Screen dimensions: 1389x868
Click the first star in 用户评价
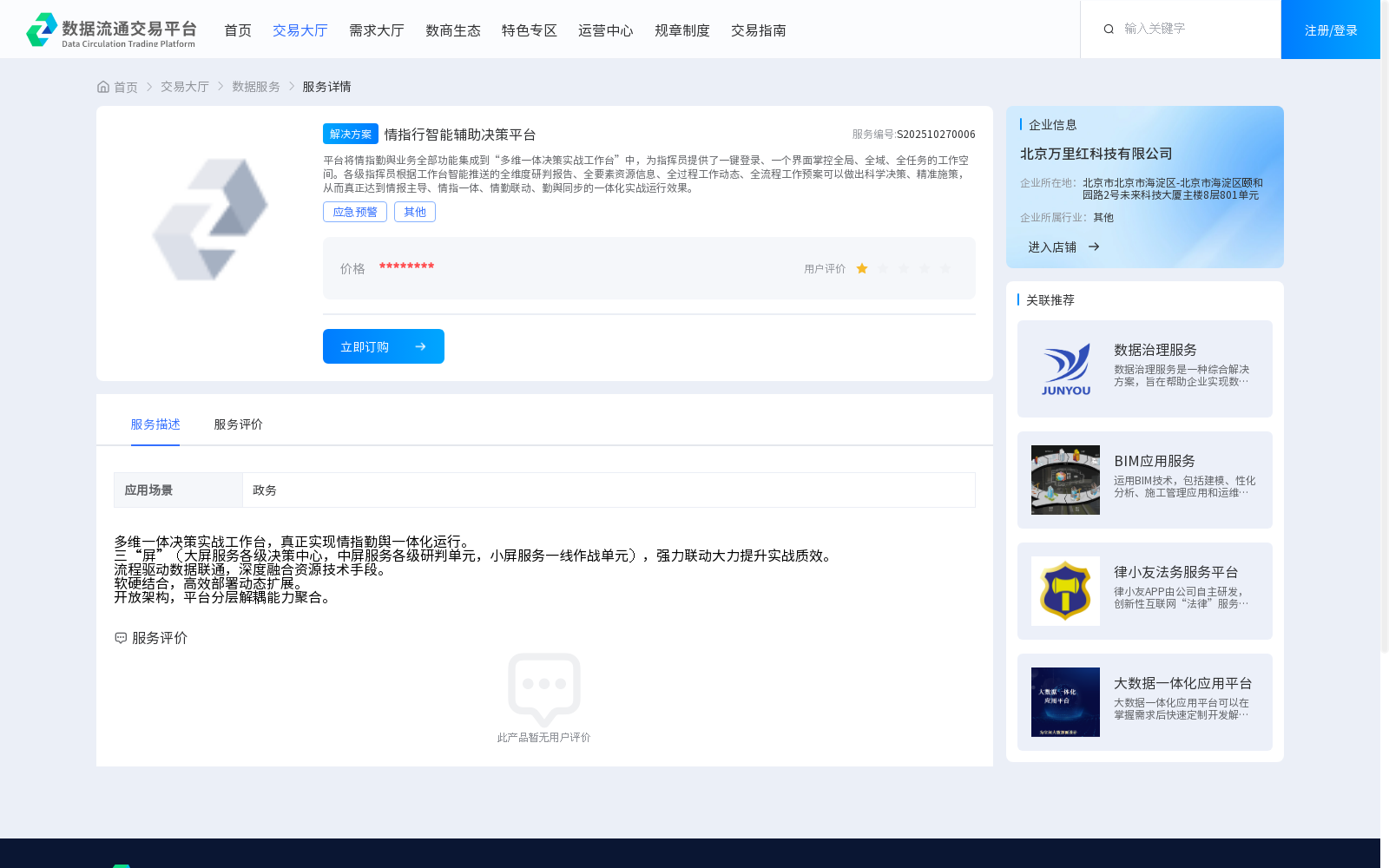[x=862, y=269]
